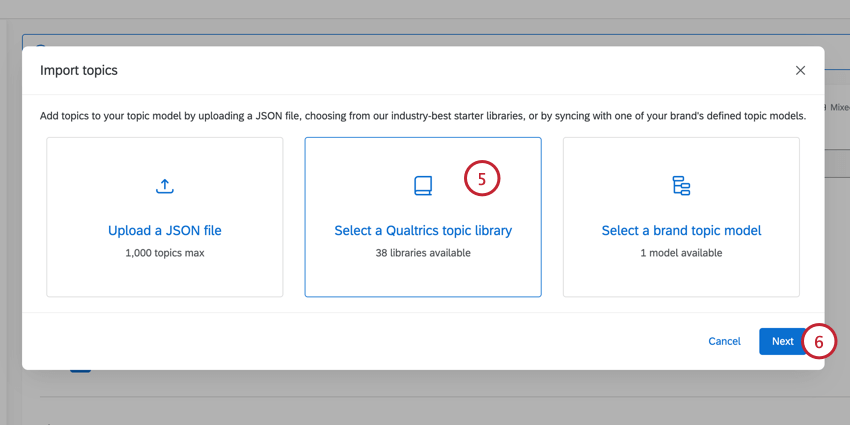
Task: Click empty space below the upload card caption
Action: coord(165,278)
